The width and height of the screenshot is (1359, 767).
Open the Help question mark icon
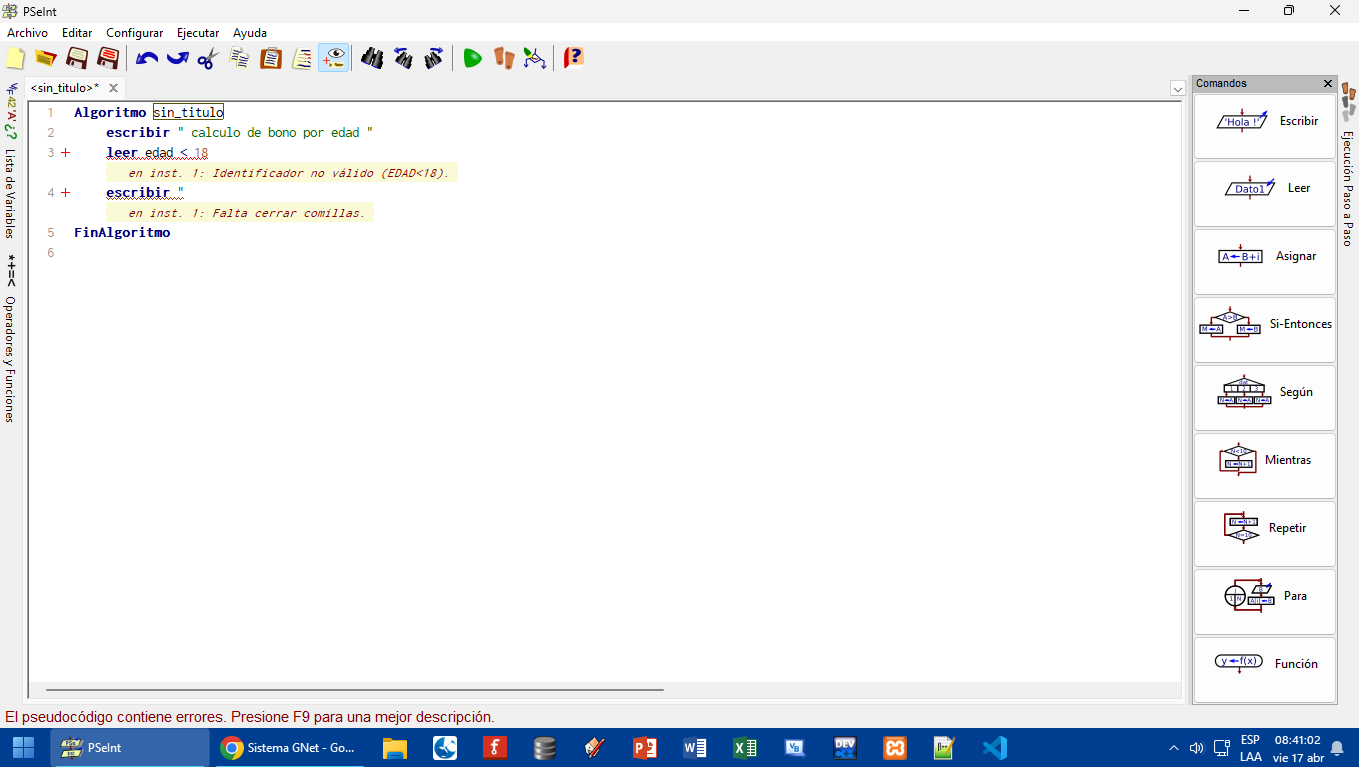tap(573, 58)
